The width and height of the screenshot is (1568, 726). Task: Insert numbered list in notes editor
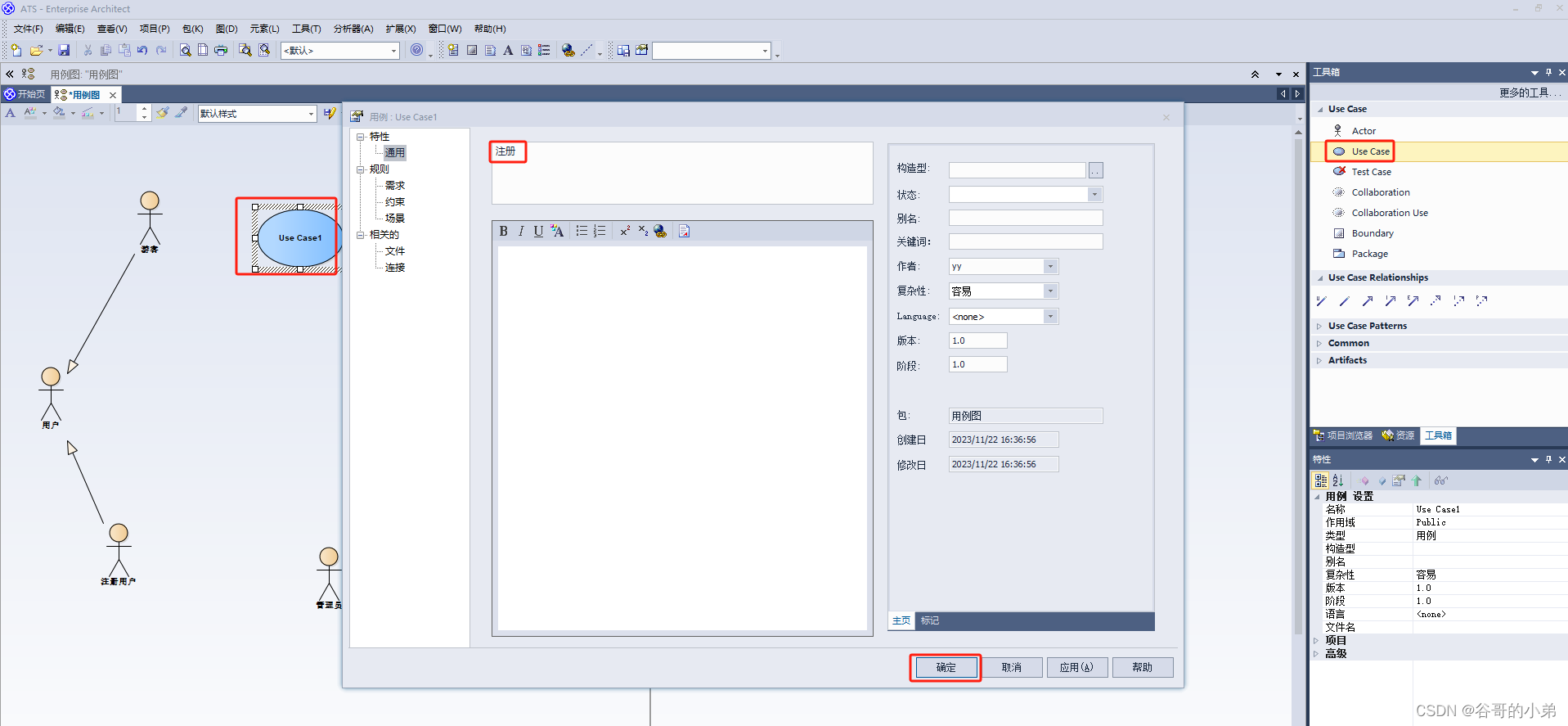tap(600, 232)
